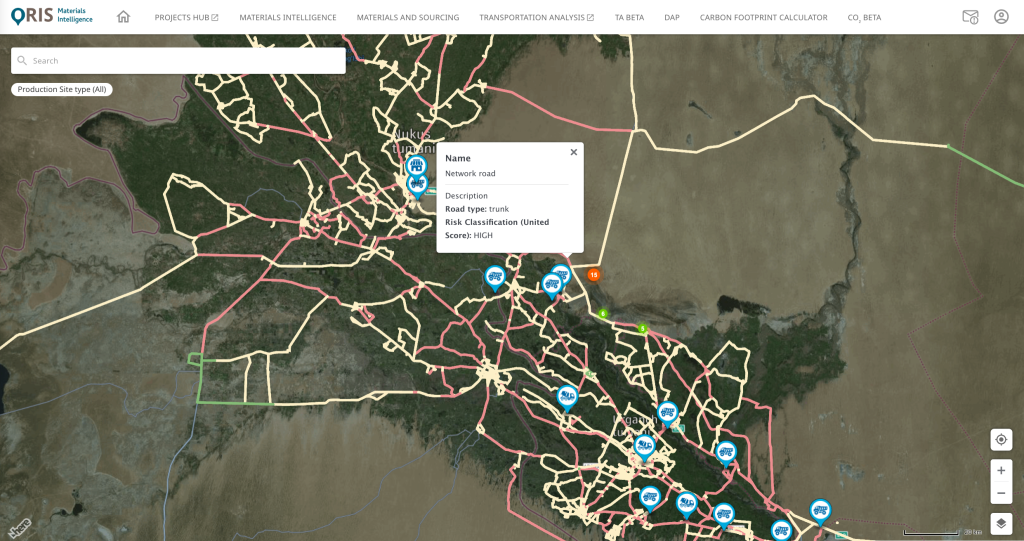The height and width of the screenshot is (541, 1024).
Task: Open the Projects Hub menu item
Action: 186,18
